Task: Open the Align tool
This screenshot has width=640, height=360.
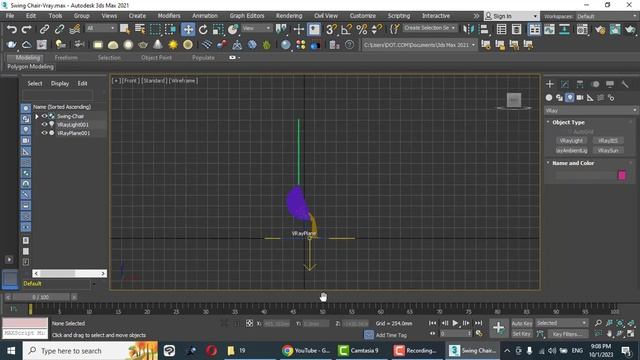Action: point(484,29)
